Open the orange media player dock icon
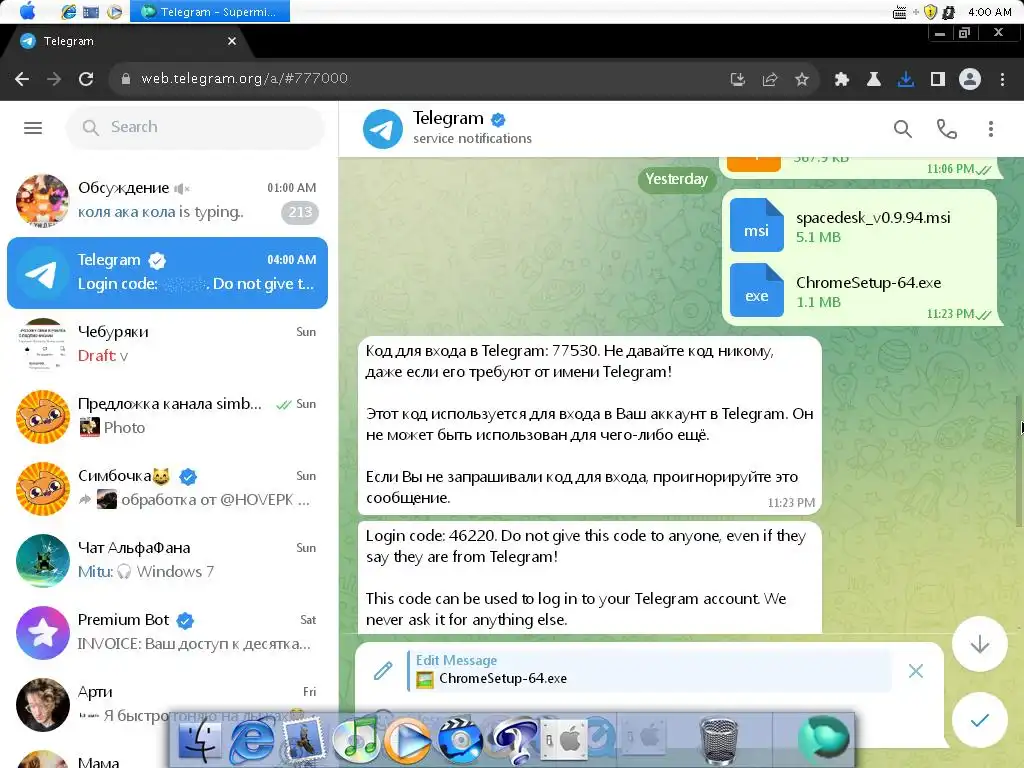This screenshot has width=1024, height=768. 408,741
